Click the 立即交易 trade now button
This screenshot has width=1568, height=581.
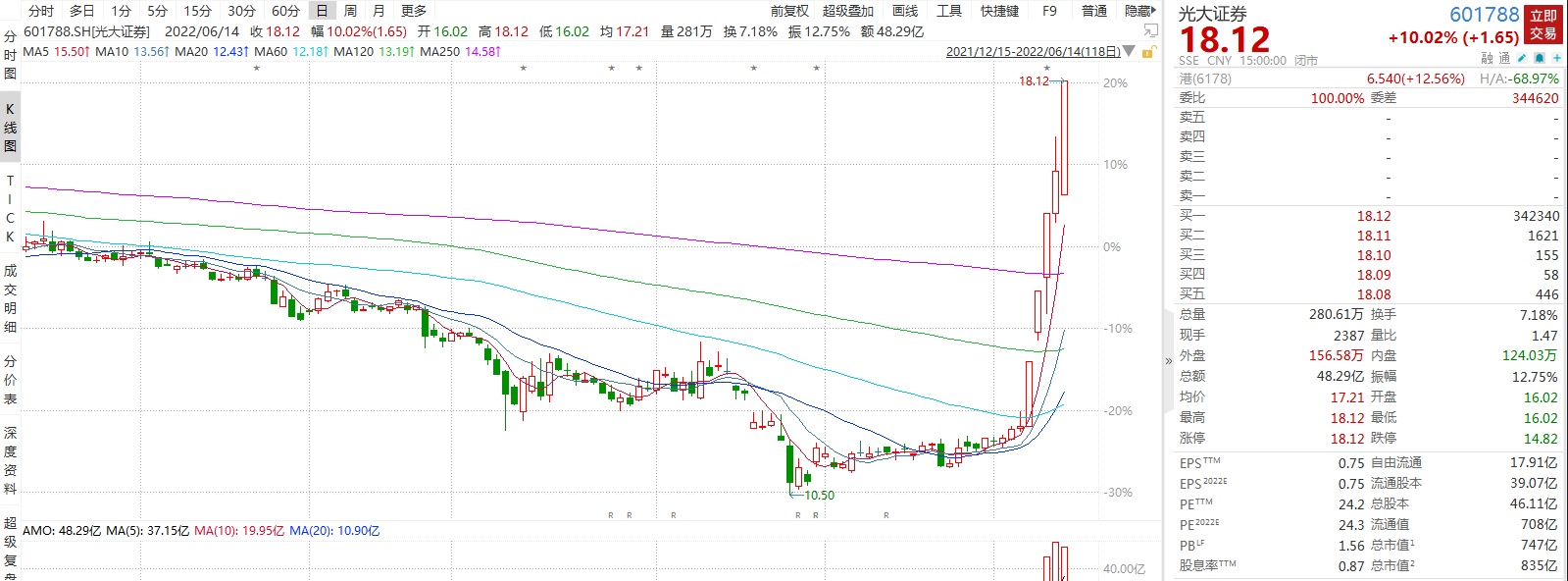(1543, 25)
